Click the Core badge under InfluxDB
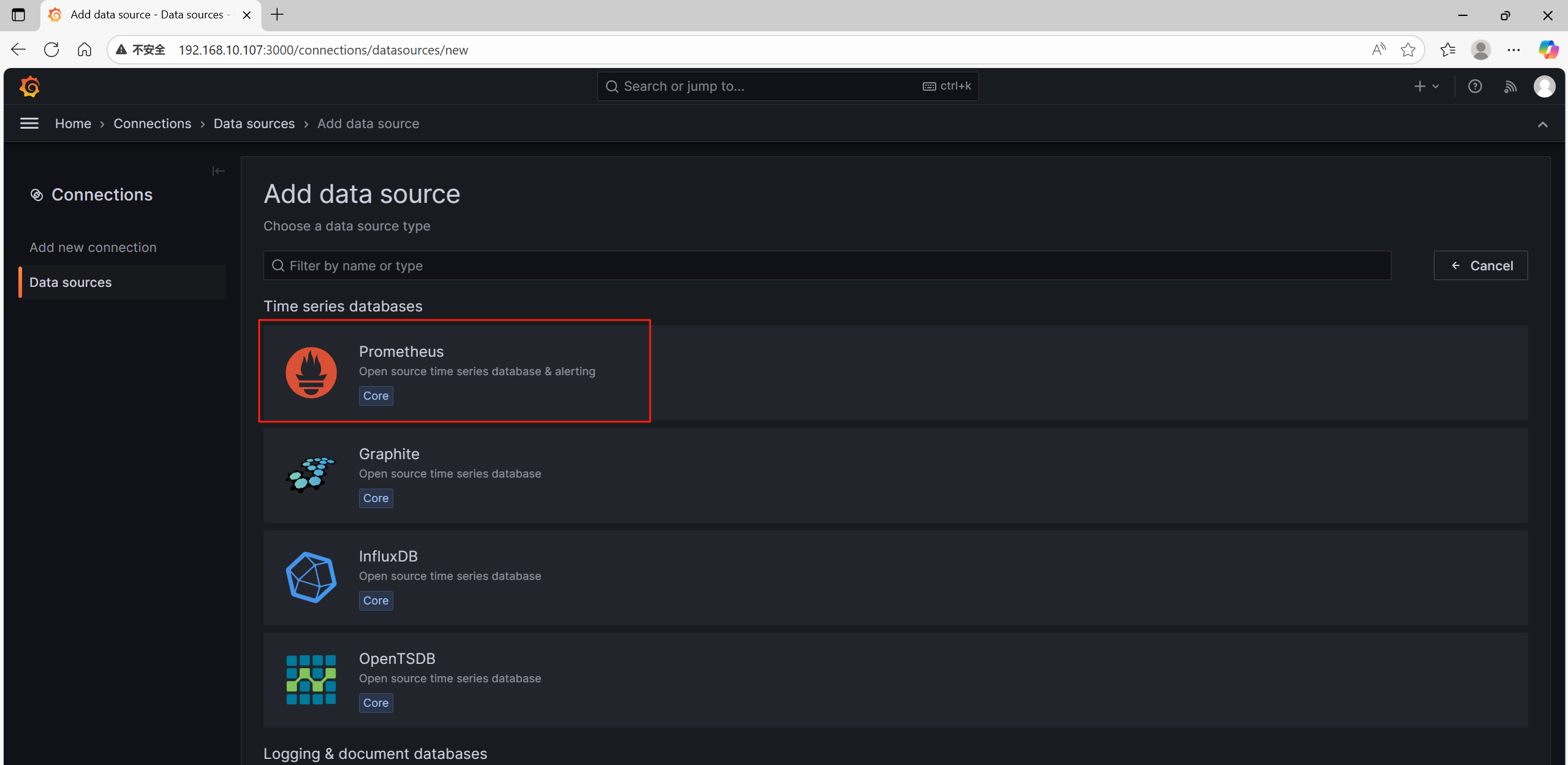This screenshot has height=765, width=1568. [376, 601]
